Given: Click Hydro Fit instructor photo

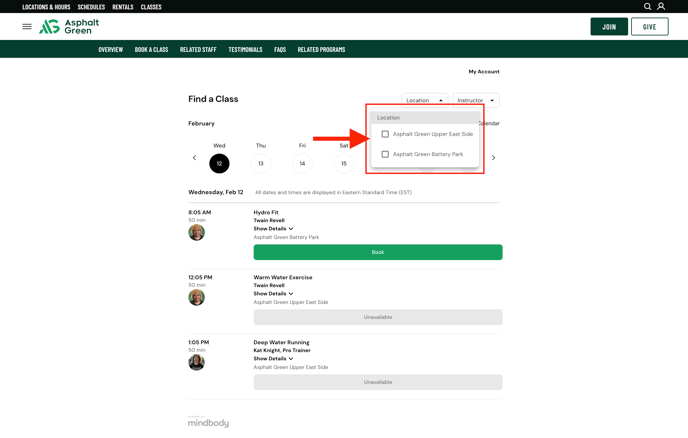Looking at the screenshot, I should click(197, 232).
